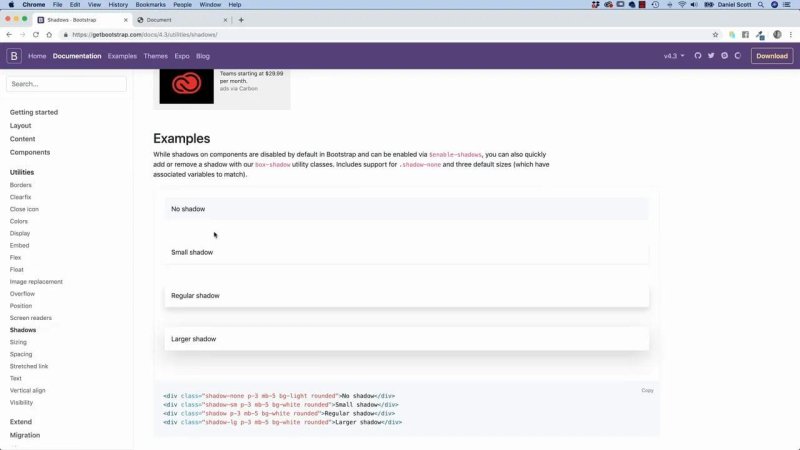Go forward with the forward arrow
The image size is (800, 450).
pos(22,35)
